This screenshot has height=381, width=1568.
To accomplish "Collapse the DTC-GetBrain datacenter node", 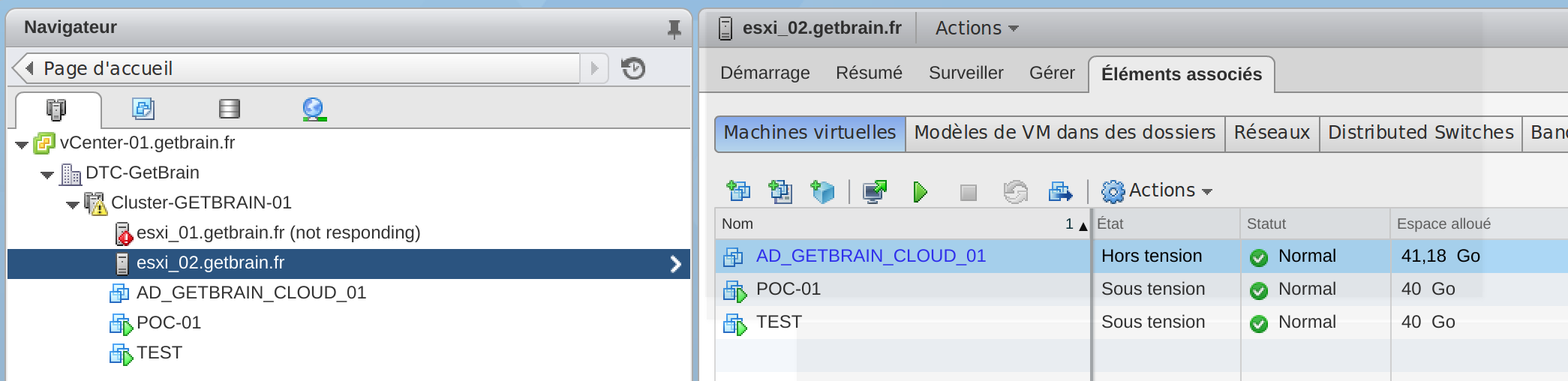I will point(47,175).
